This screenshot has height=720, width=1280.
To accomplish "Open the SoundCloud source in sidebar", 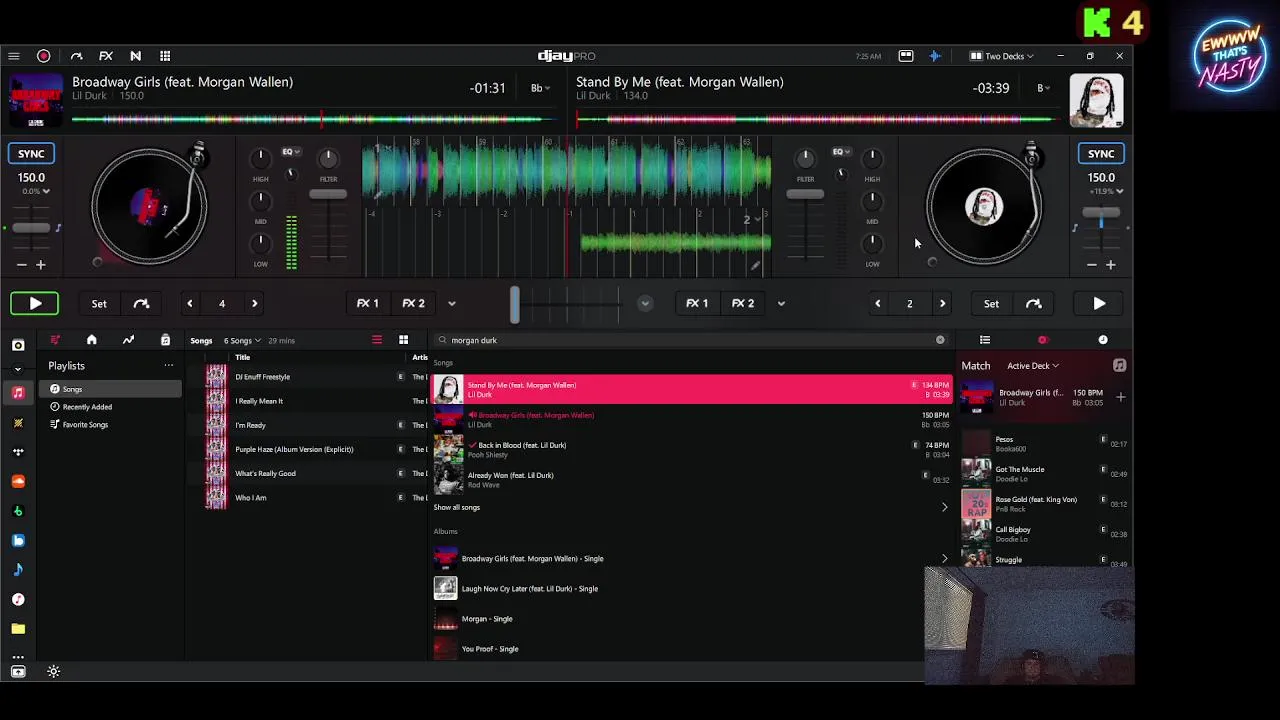I will (18, 481).
